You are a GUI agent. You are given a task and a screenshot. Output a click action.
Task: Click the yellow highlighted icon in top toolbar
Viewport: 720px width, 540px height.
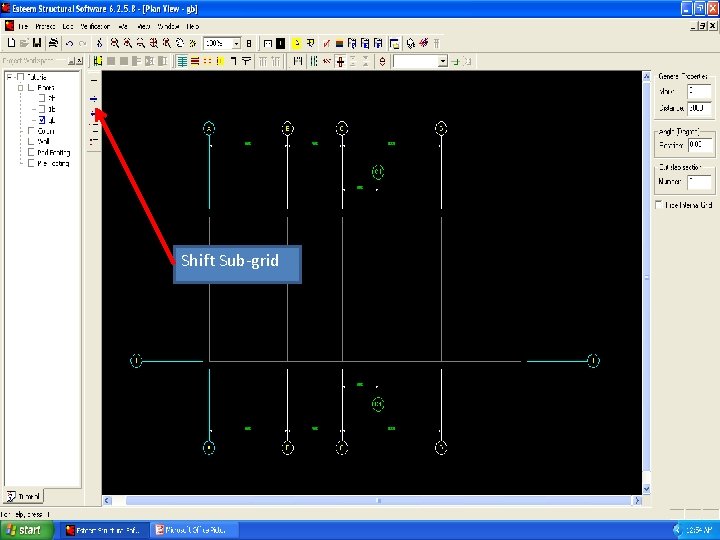click(297, 44)
